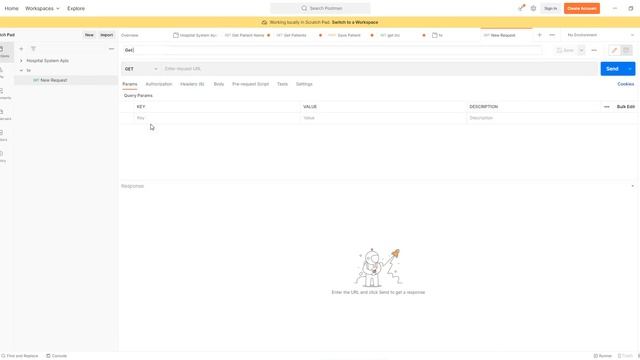The width and height of the screenshot is (640, 360).
Task: Click the Sign In button
Action: point(551,8)
